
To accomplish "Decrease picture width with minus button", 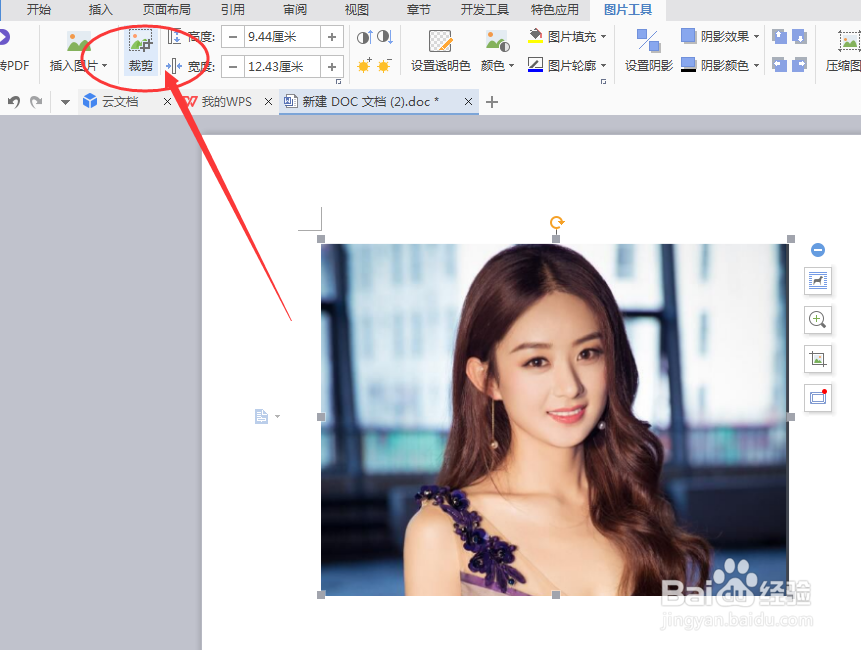I will [x=233, y=66].
